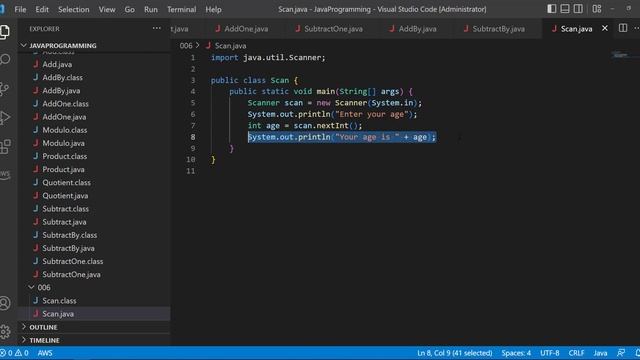Open the Help menu
640x360 pixels.
point(213,9)
